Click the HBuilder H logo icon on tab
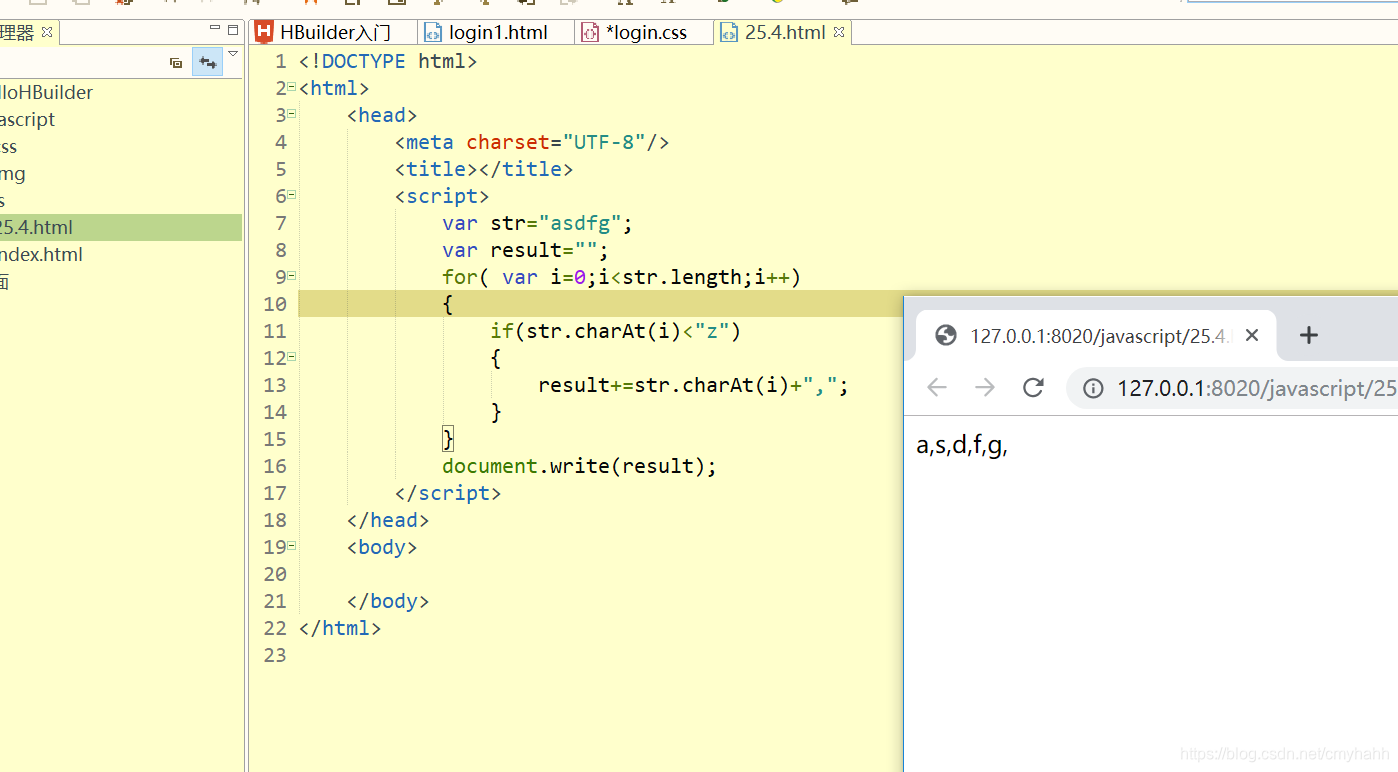 click(x=264, y=32)
